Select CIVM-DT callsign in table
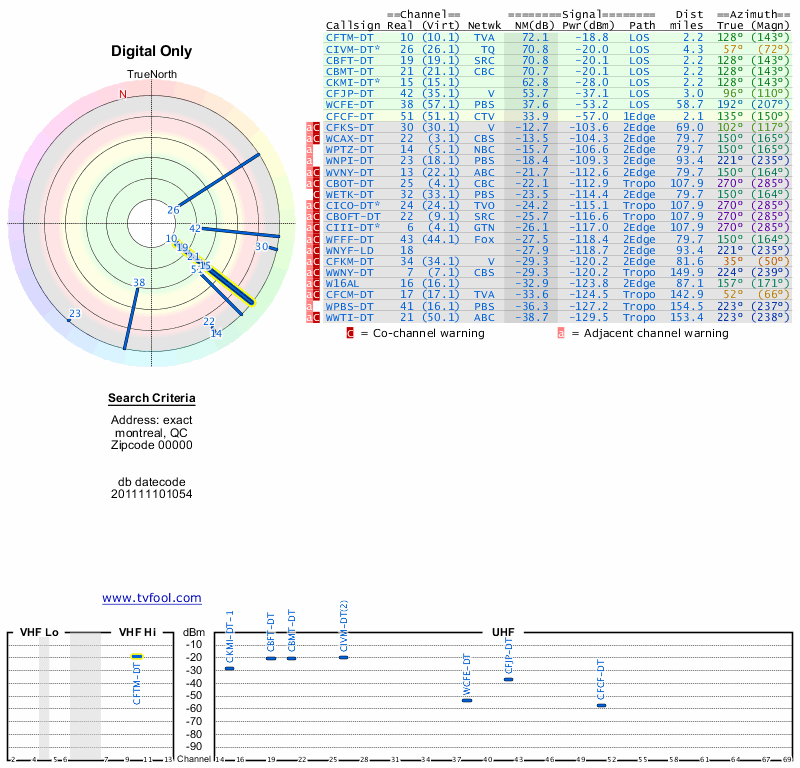Viewport: 800px width, 768px height. pyautogui.click(x=353, y=49)
